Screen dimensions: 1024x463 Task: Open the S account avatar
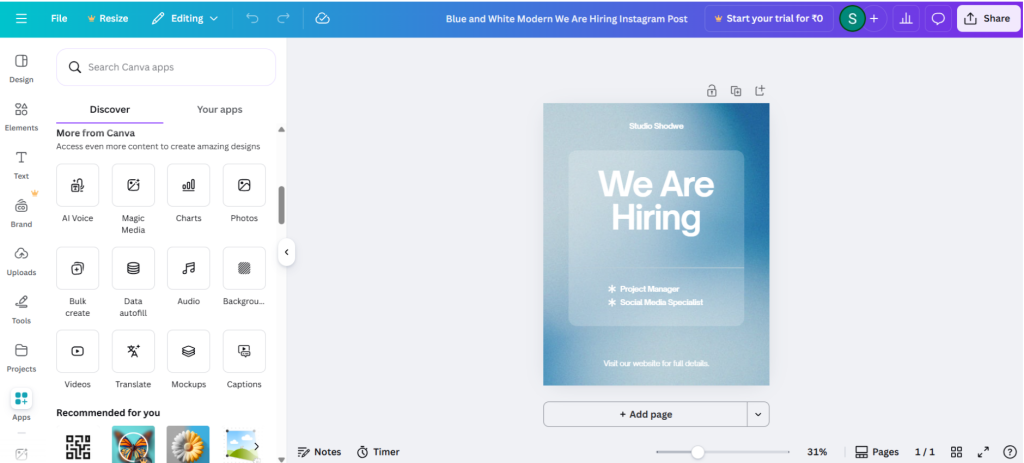pyautogui.click(x=852, y=18)
